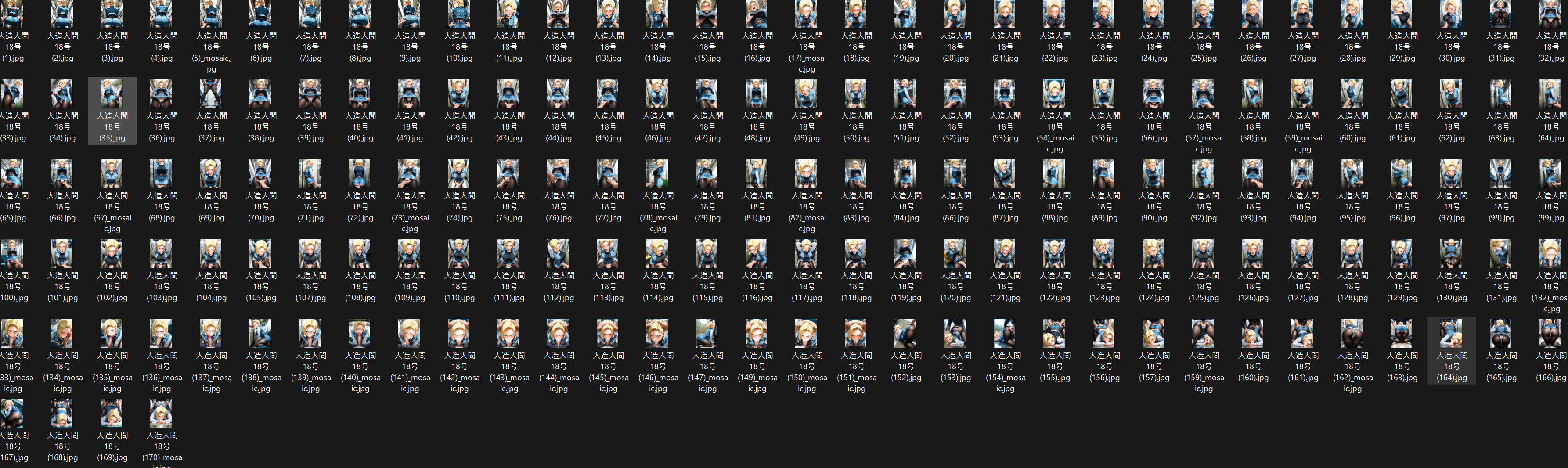Click the thumbnail 人造人間18号 (170)_mosaic.jpg
Viewport: 1568px width, 468px height.
coord(161,413)
